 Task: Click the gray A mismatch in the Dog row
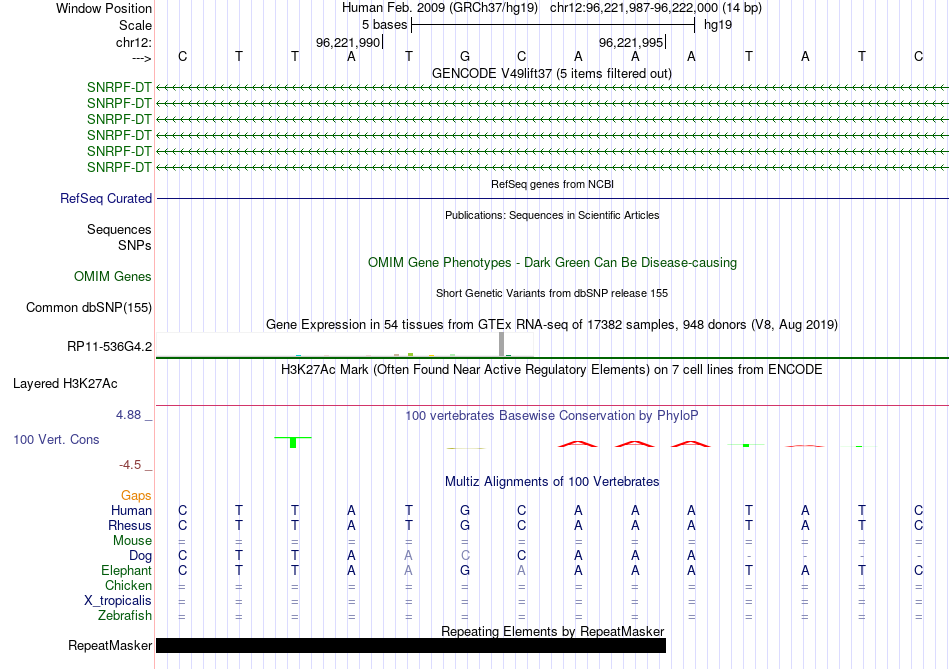tap(408, 556)
